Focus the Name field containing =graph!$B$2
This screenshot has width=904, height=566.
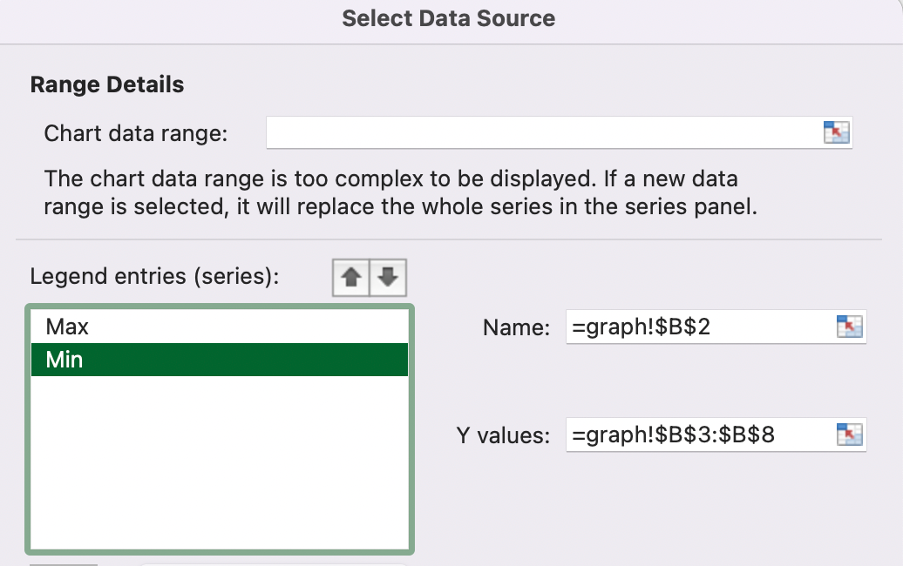(696, 327)
